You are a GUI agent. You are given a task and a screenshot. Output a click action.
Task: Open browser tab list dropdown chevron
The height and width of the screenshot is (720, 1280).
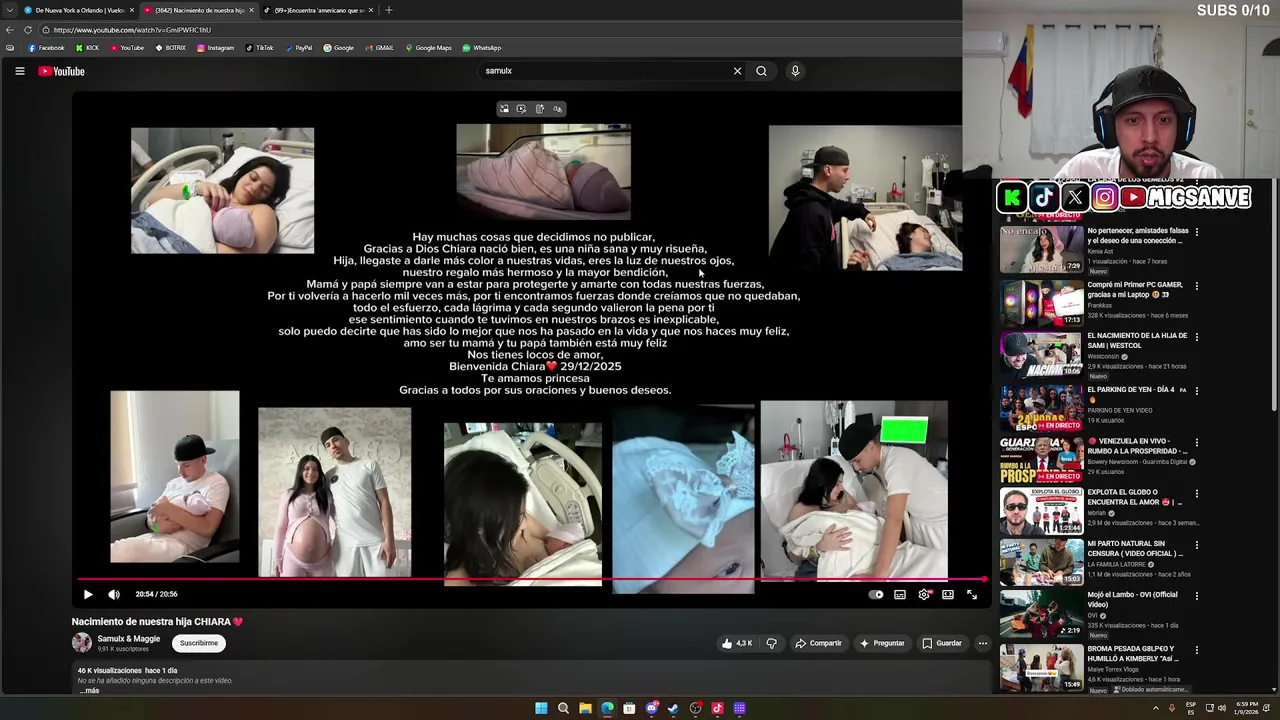[x=9, y=10]
